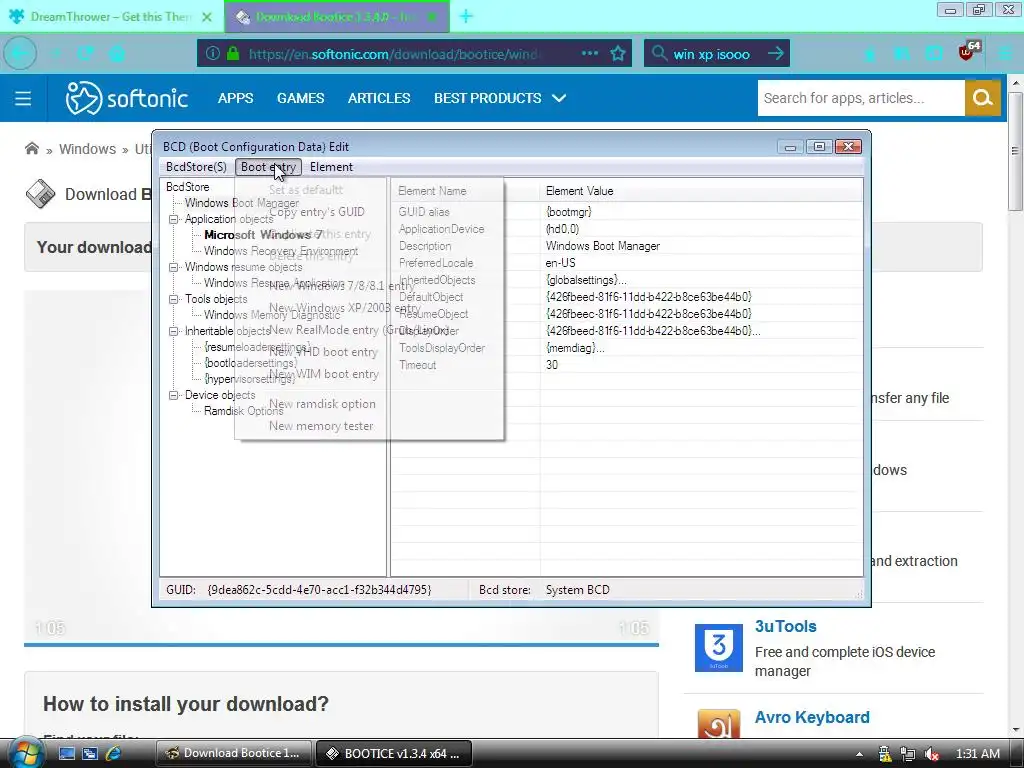Click the browser URL address field
Screen dimensions: 1024x768
392,54
